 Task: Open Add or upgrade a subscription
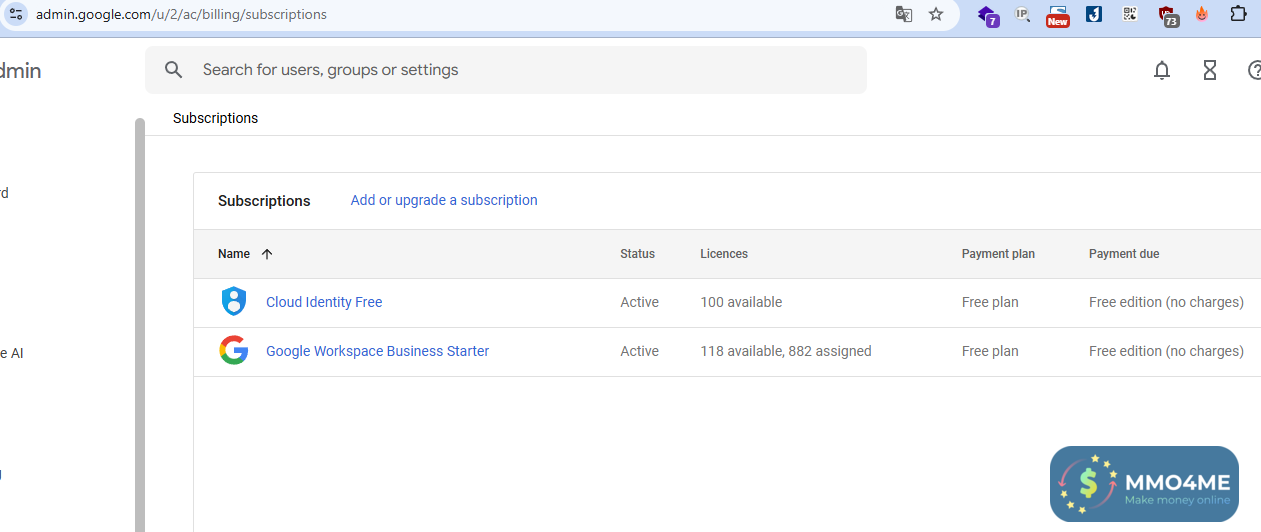pyautogui.click(x=444, y=200)
